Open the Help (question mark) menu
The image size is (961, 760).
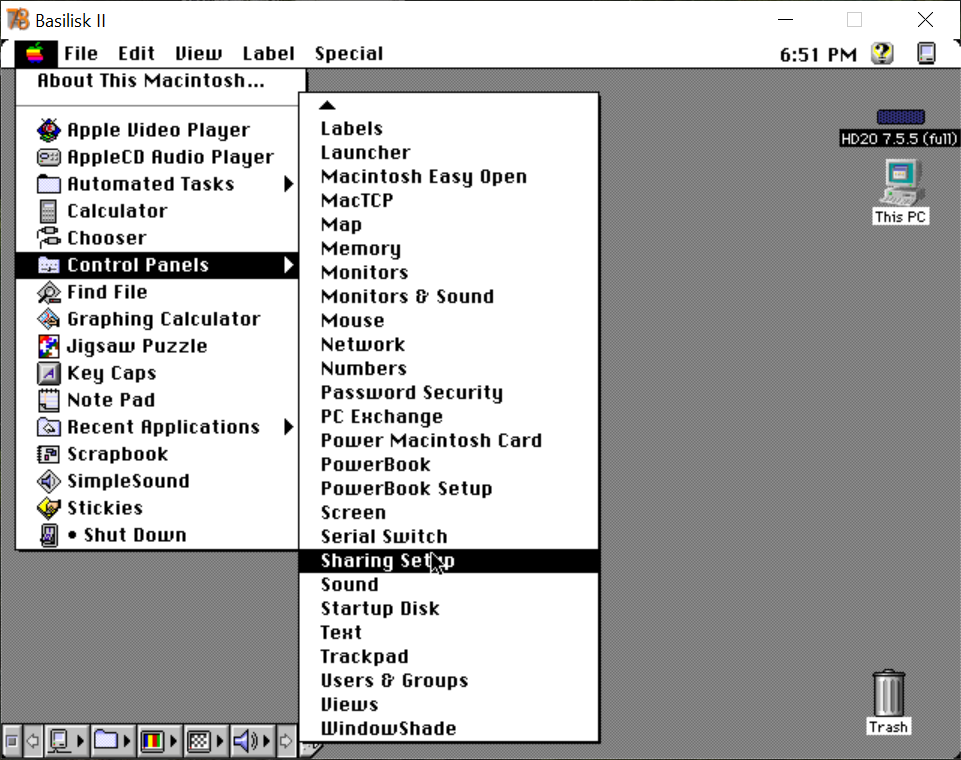click(x=882, y=54)
